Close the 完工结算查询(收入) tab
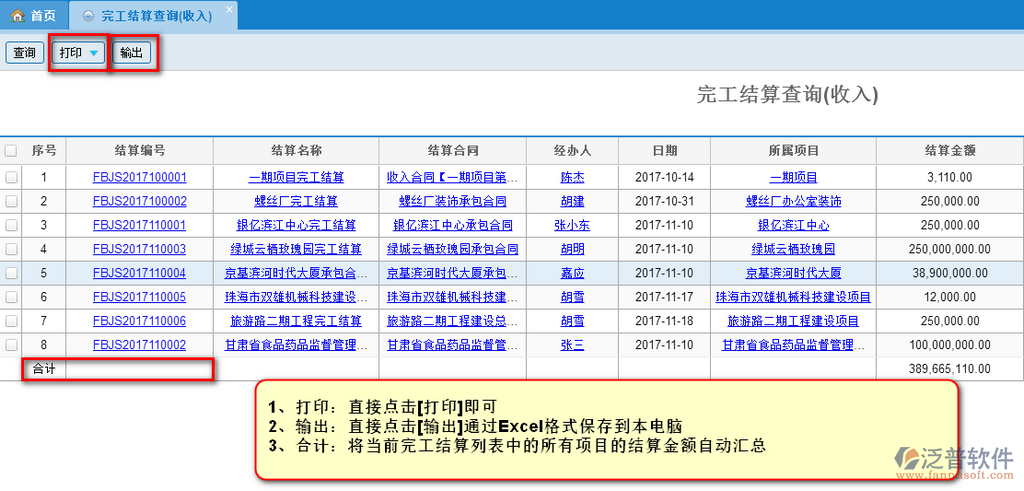1024x491 pixels. [x=228, y=11]
